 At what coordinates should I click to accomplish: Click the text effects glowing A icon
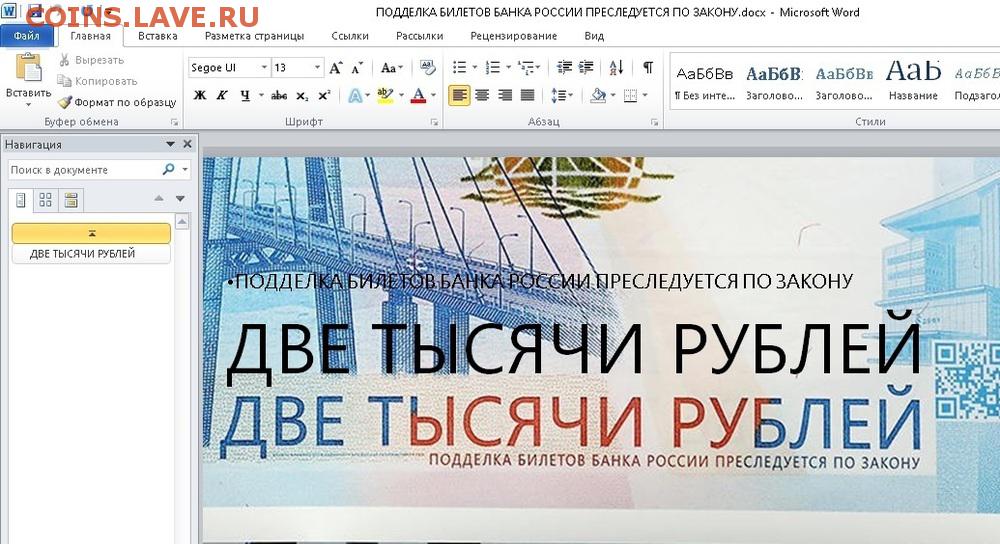click(x=355, y=96)
